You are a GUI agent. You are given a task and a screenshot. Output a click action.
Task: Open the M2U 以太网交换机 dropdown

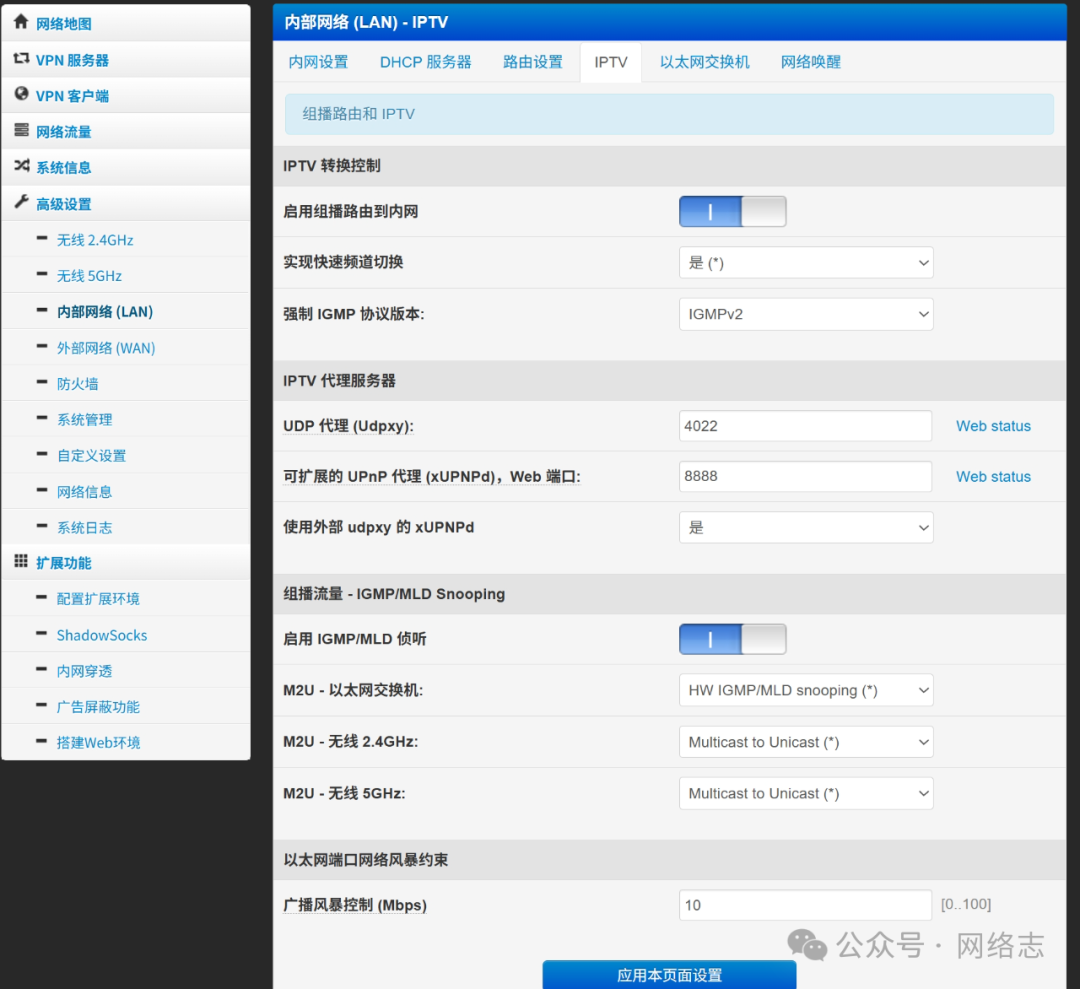pos(805,690)
